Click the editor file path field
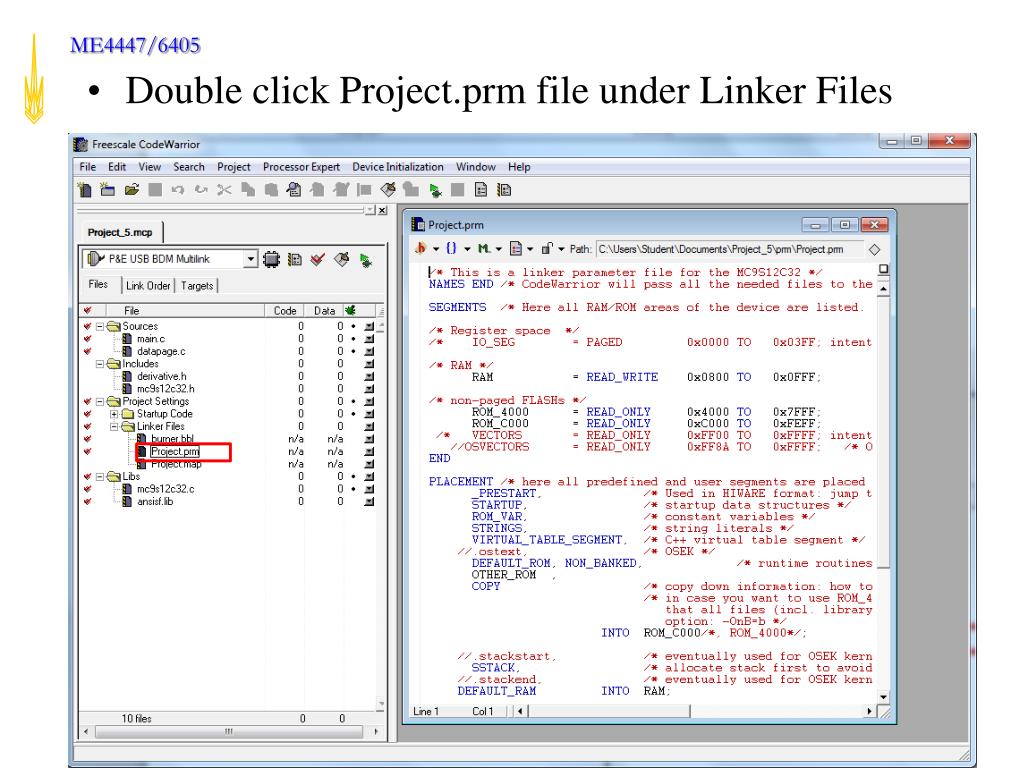Viewport: 1024px width, 768px height. [x=729, y=249]
